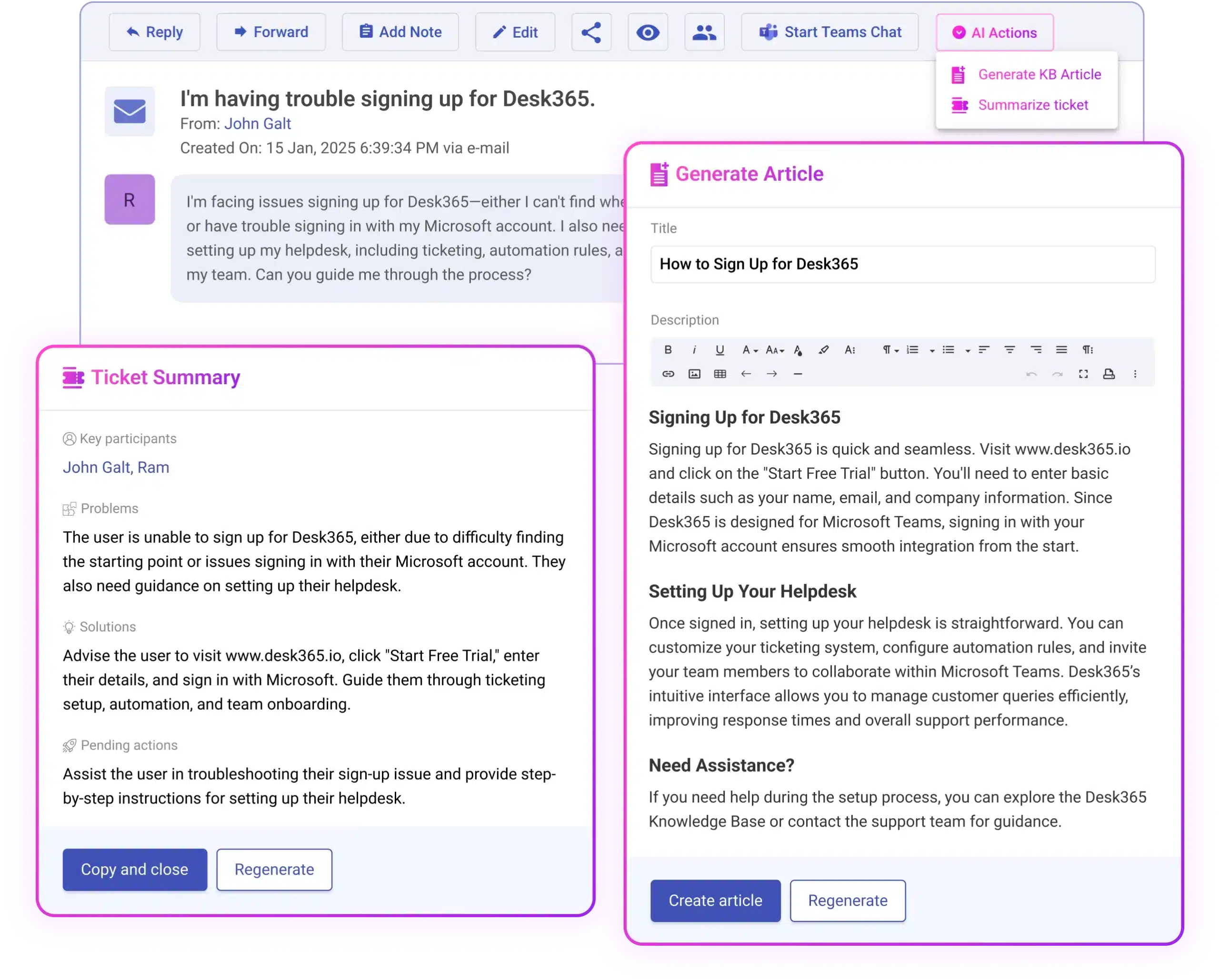This screenshot has width=1219, height=980.
Task: Click the print icon in editor
Action: point(1109,374)
